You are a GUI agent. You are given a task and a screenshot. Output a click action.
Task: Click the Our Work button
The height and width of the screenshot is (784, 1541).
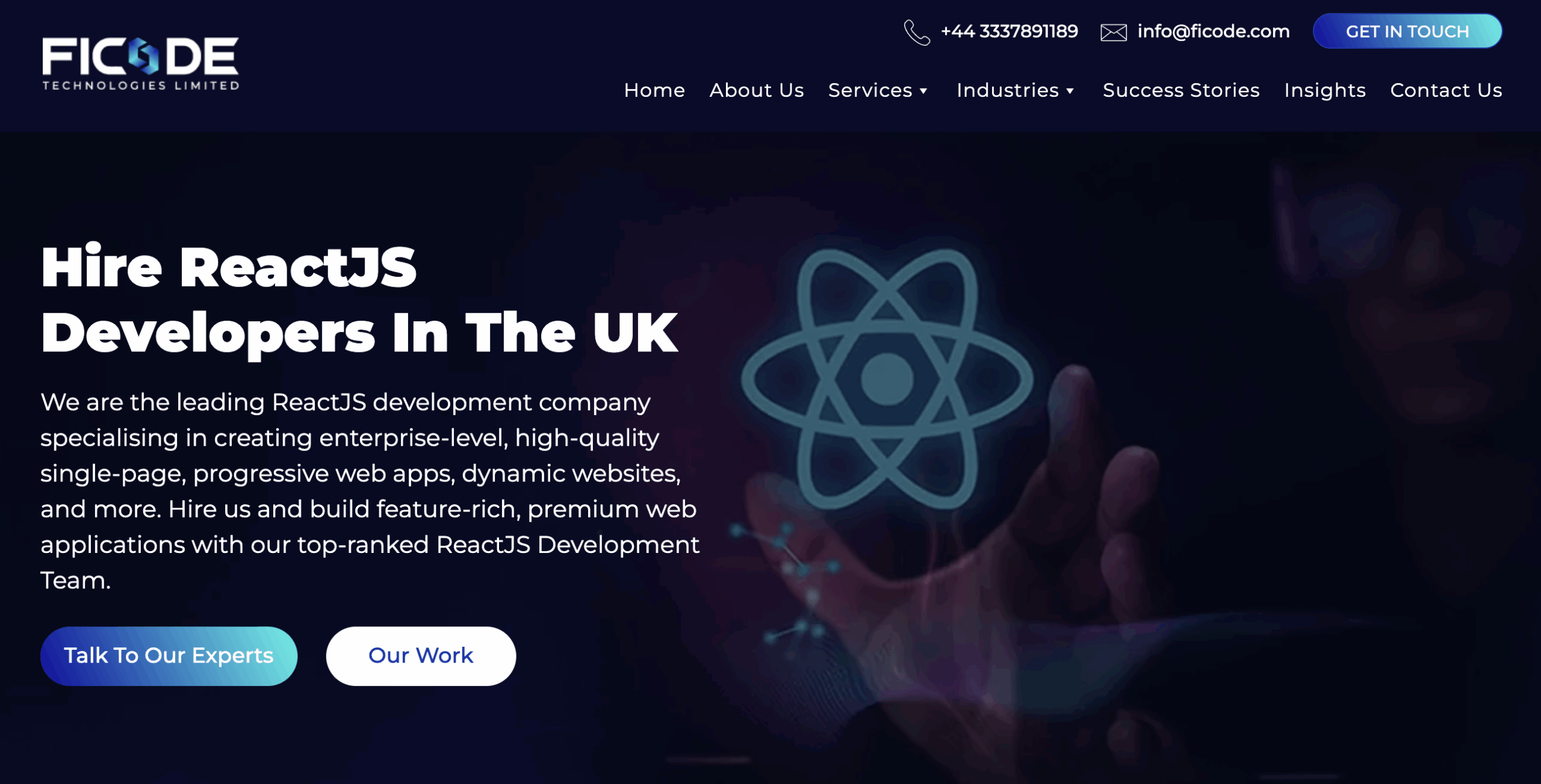tap(421, 656)
